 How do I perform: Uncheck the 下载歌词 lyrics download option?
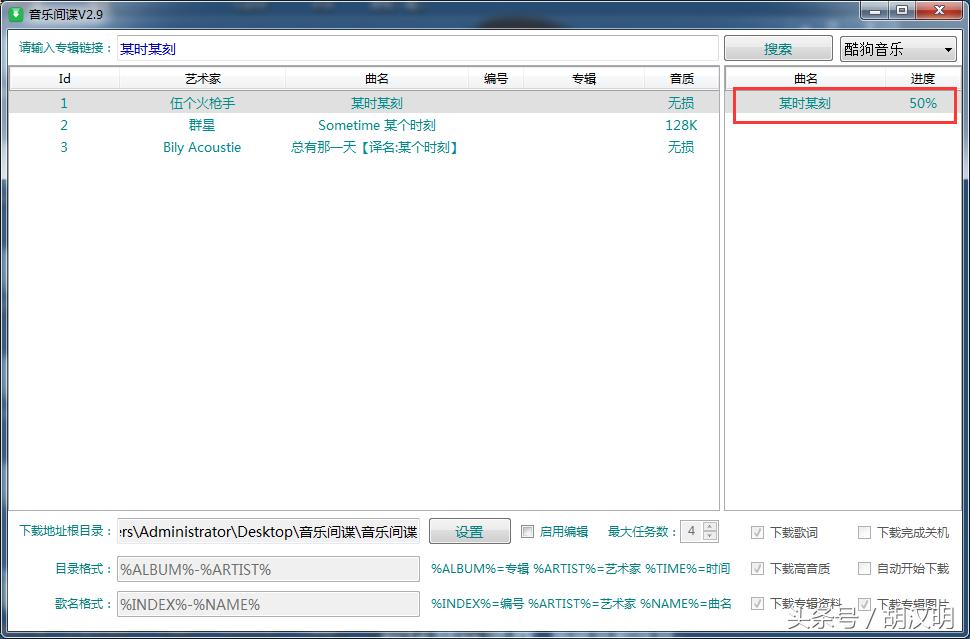758,532
